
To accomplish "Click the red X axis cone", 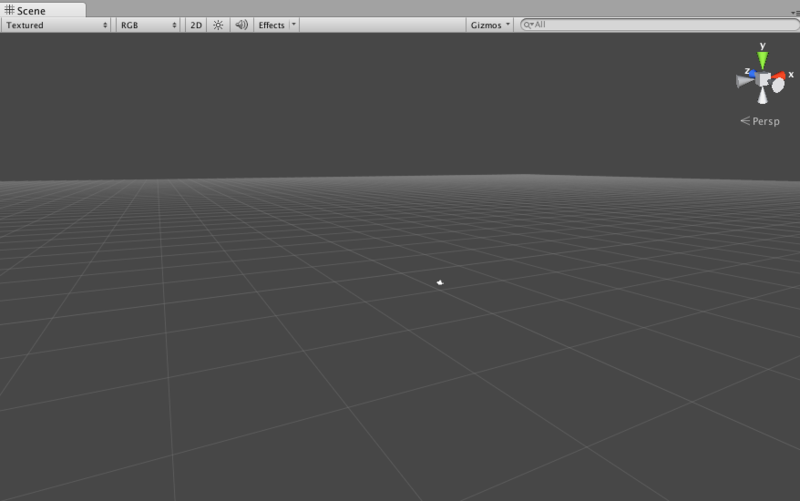I will point(779,76).
